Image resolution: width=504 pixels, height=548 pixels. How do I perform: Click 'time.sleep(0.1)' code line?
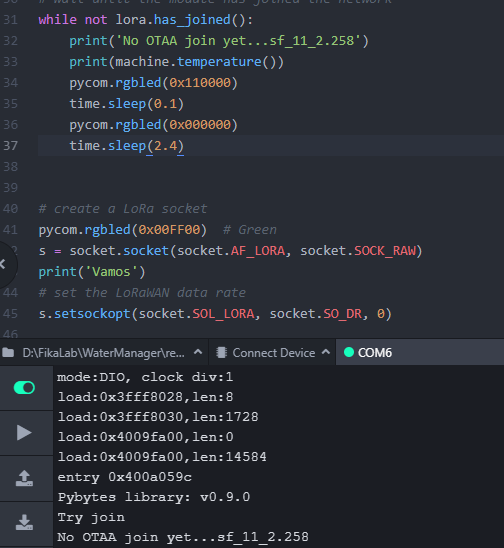click(x=127, y=103)
